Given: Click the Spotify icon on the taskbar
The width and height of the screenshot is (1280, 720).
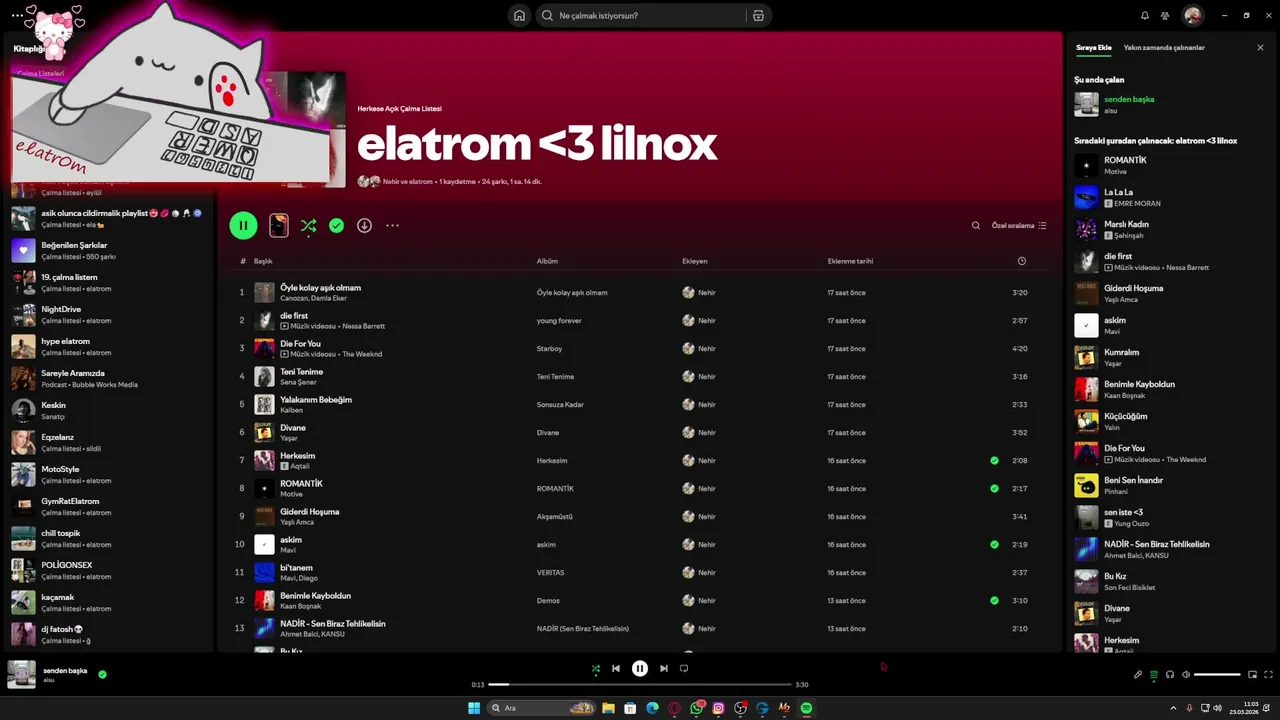Looking at the screenshot, I should tap(806, 708).
